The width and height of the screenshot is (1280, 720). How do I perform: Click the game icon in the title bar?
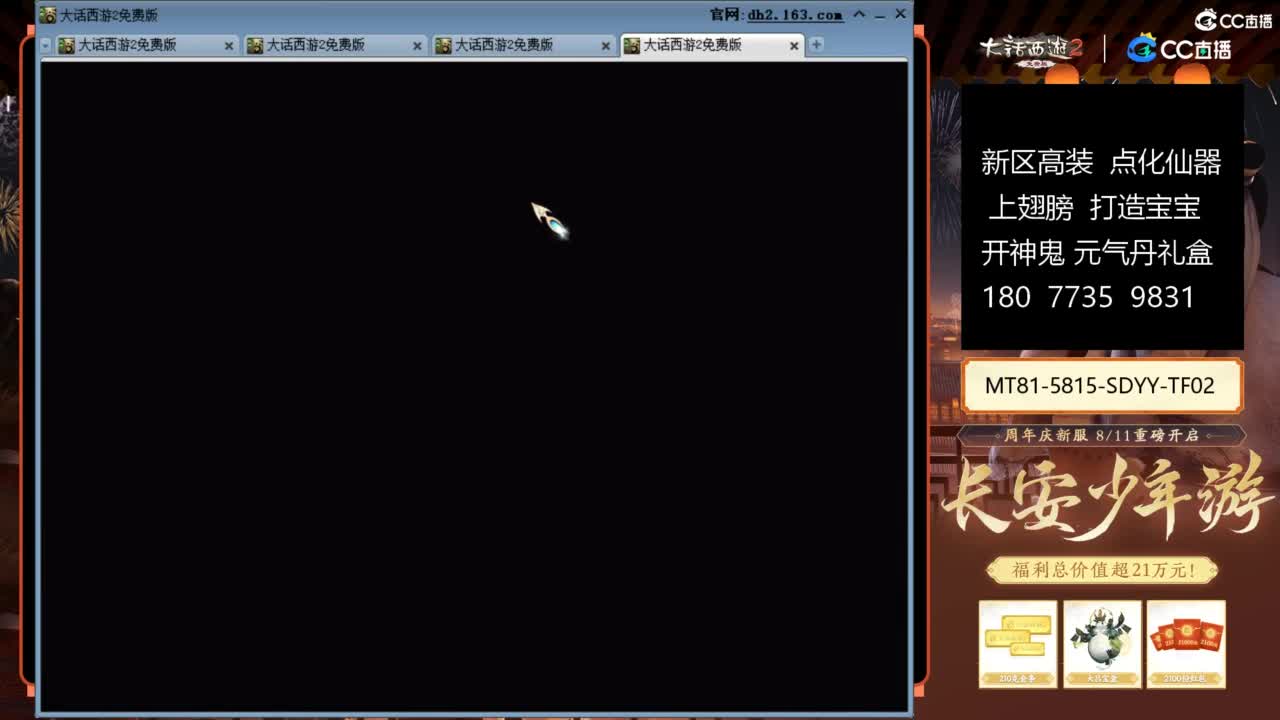(47, 15)
